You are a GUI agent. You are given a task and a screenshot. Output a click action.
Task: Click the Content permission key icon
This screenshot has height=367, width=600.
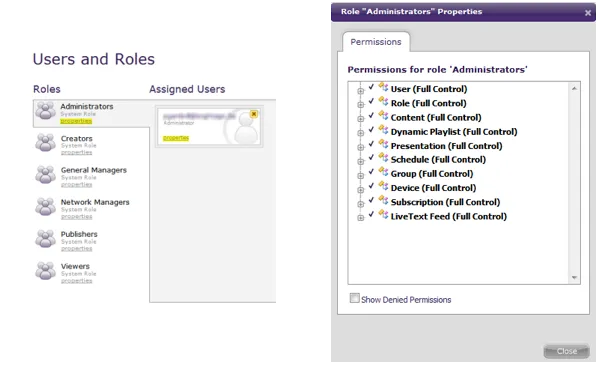pyautogui.click(x=383, y=116)
